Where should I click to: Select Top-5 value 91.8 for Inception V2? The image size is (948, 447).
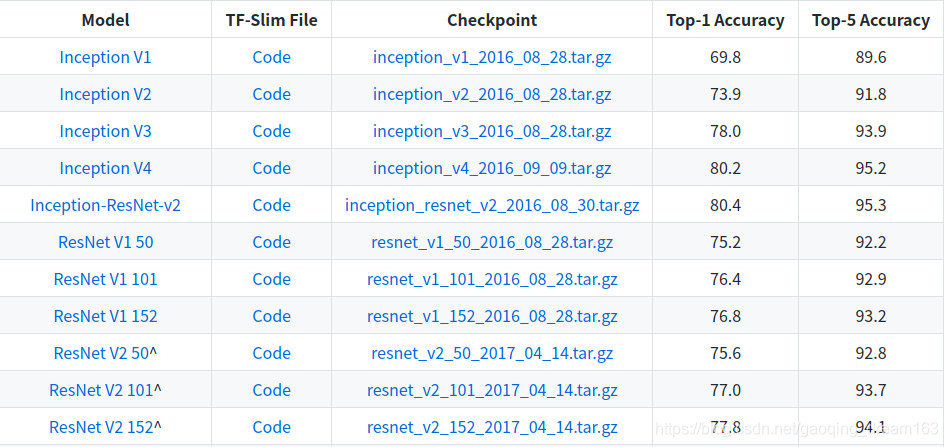[x=871, y=94]
